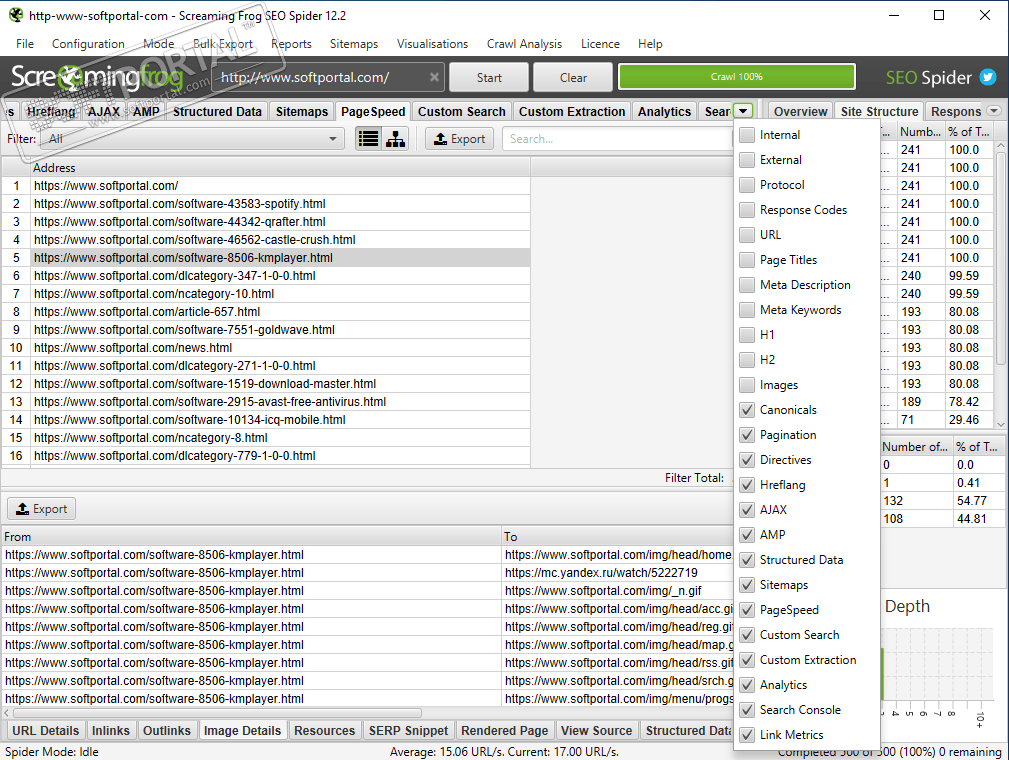
Task: Select the SERP Snippet tab
Action: 408,730
